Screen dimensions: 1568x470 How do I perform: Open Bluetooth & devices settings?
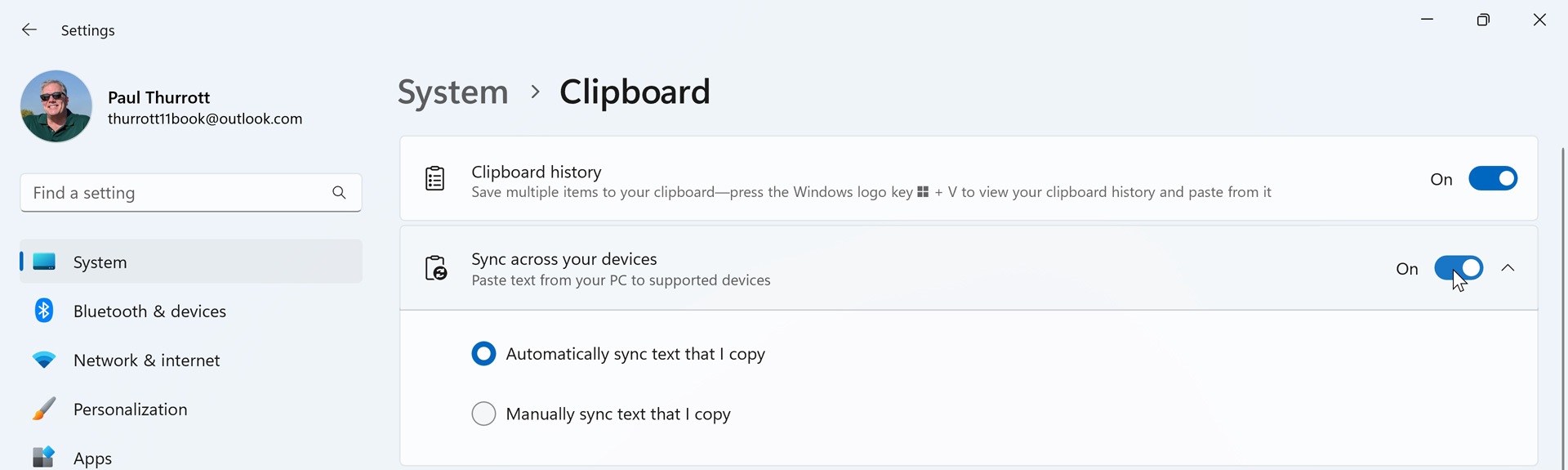pyautogui.click(x=149, y=311)
